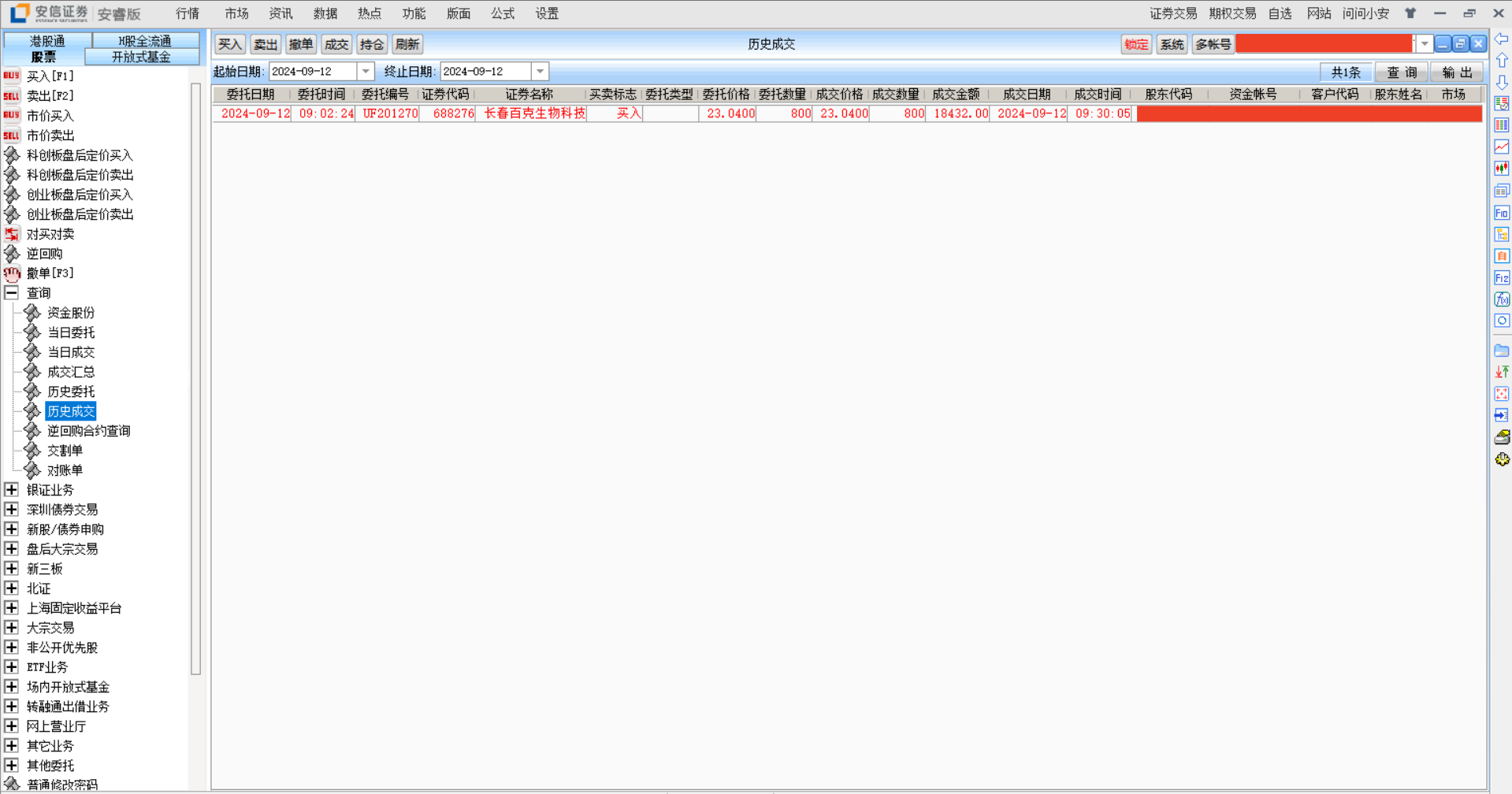Expand the 银证业务 tree node
Screen dimensions: 1512x794
pos(11,490)
